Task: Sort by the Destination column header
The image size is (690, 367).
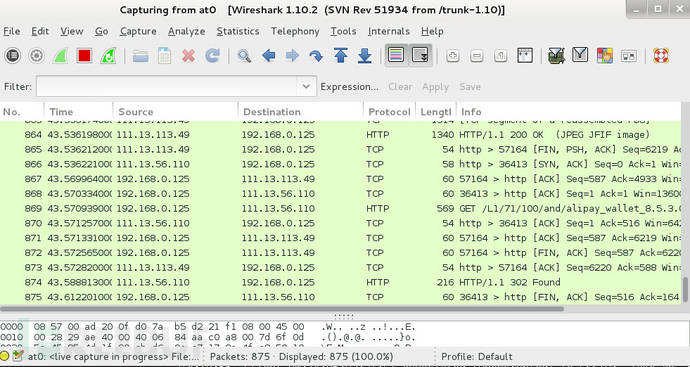Action: tap(301, 112)
